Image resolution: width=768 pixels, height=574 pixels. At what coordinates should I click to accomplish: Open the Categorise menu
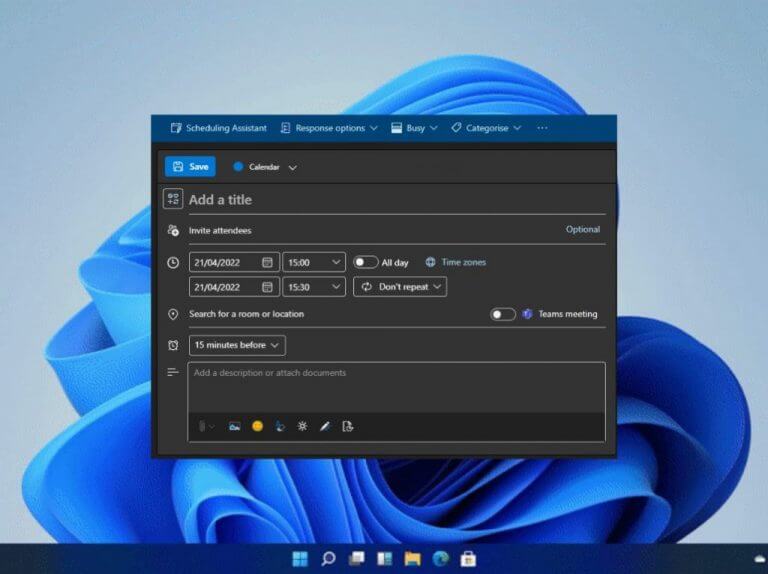[x=486, y=128]
